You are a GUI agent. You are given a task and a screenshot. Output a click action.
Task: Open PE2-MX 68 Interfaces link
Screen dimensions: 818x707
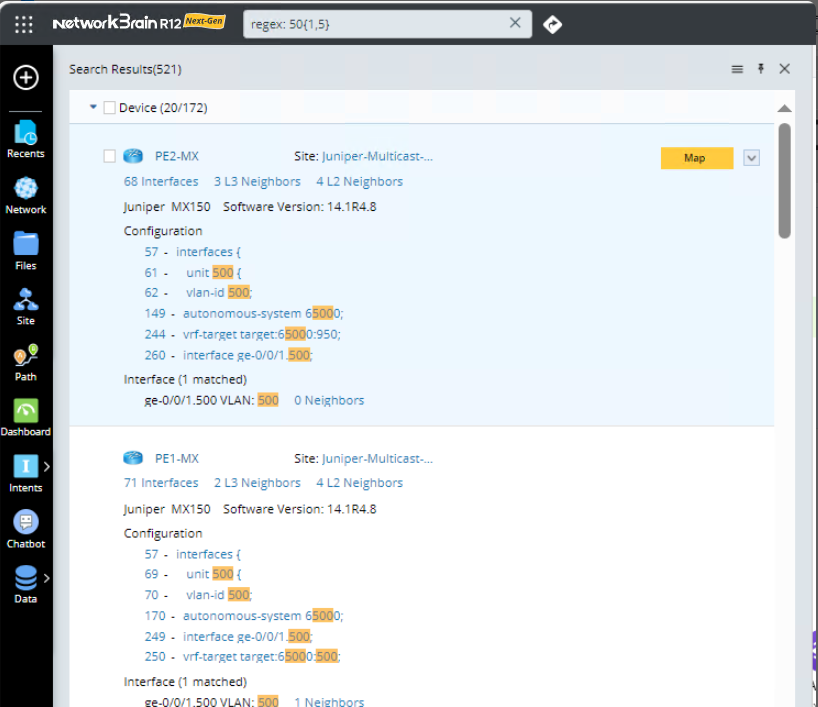(x=161, y=182)
